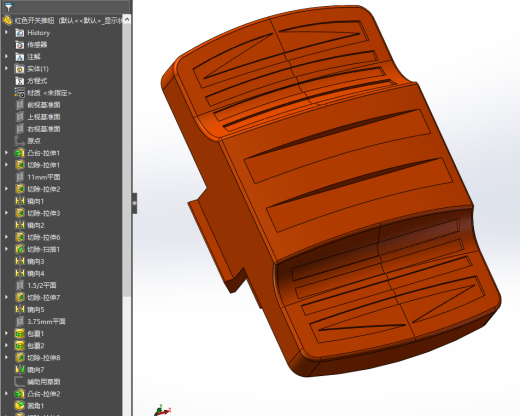Expand the 切除-拉伸7 feature
The height and width of the screenshot is (416, 520).
click(x=6, y=297)
